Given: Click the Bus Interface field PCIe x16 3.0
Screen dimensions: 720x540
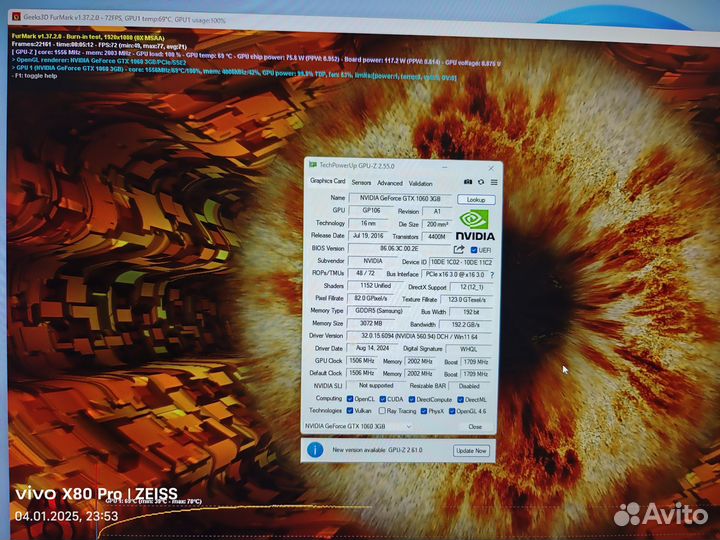Looking at the screenshot, I should click(x=455, y=275).
